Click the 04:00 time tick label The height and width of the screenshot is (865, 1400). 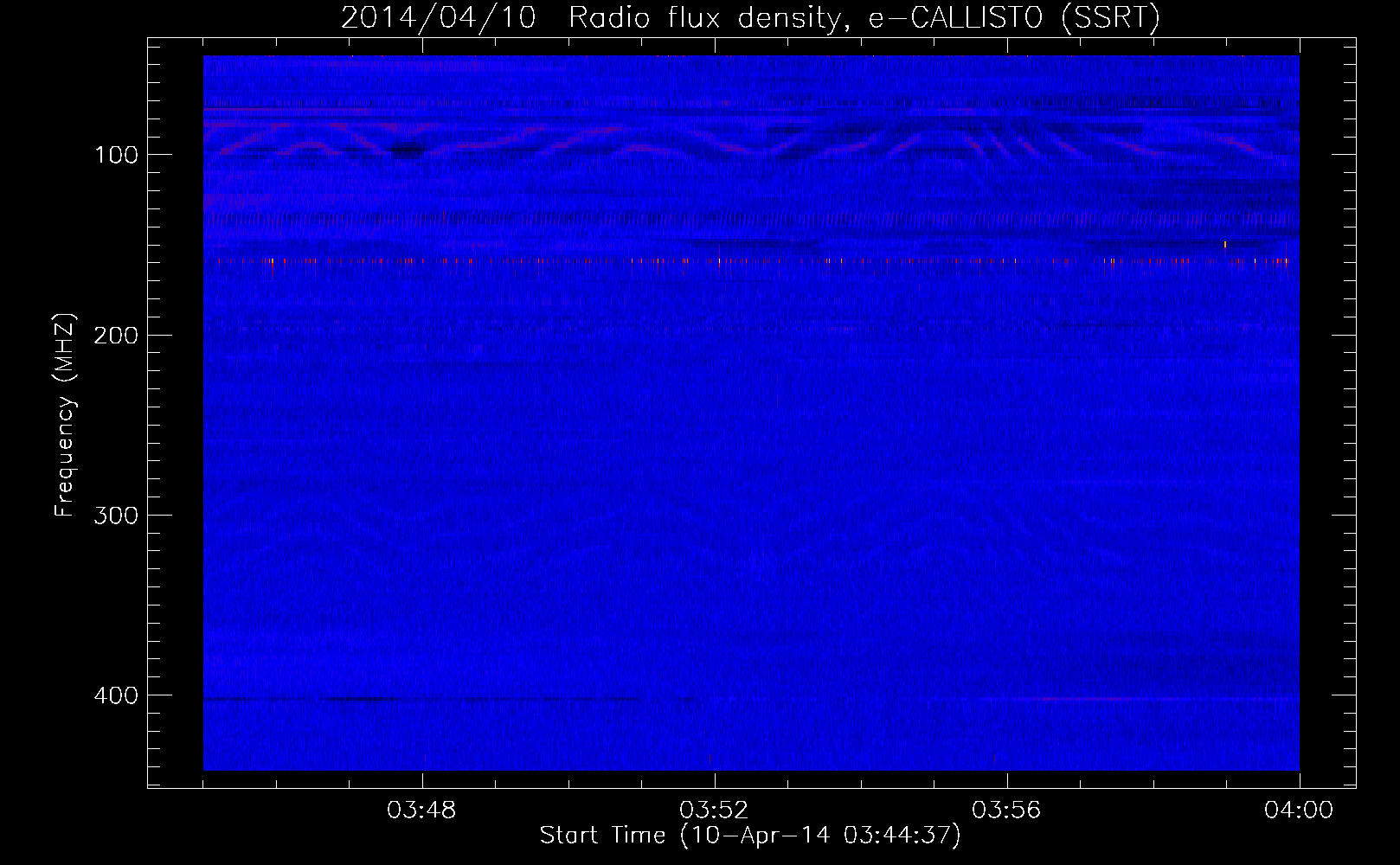1299,811
